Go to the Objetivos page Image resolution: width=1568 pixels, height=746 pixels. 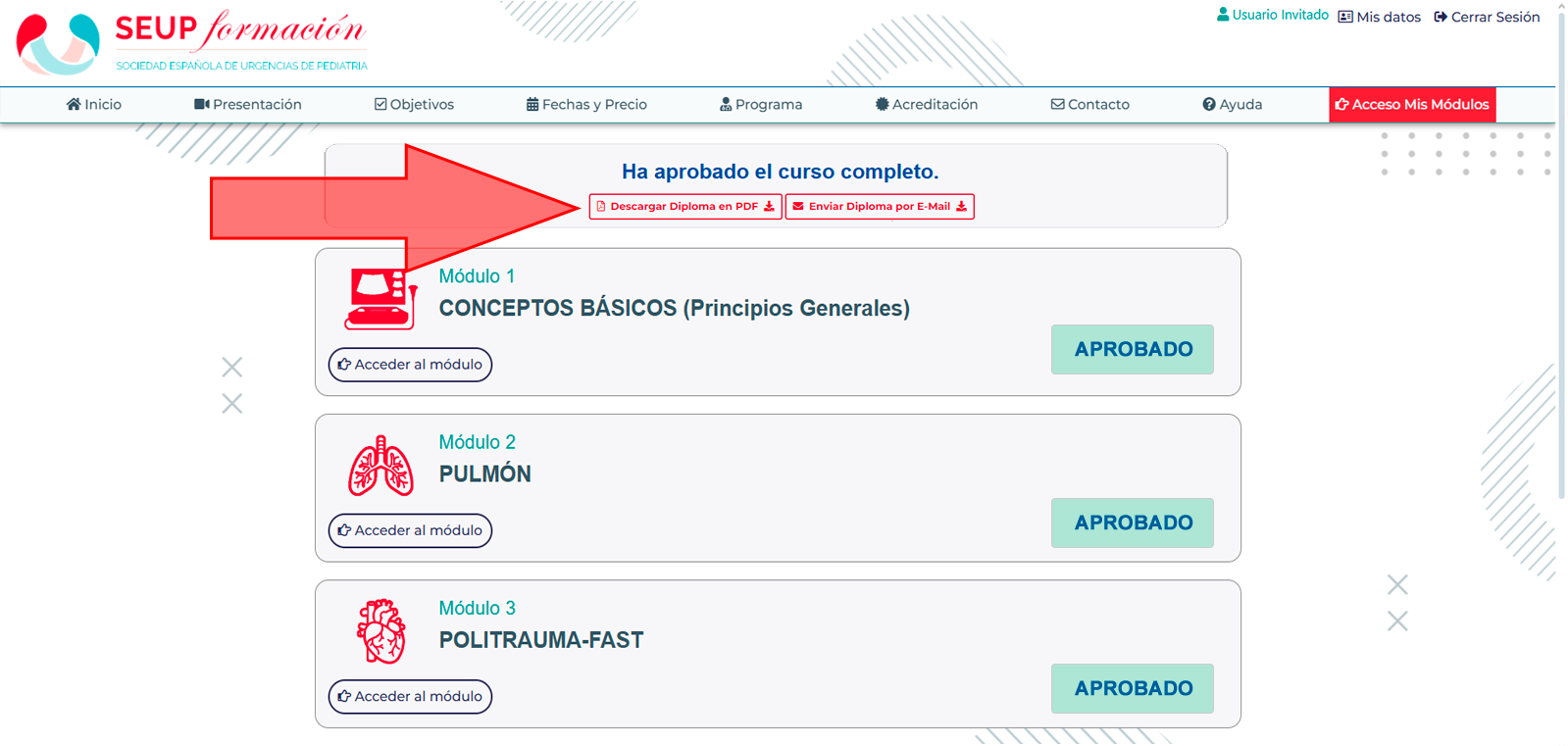[414, 104]
